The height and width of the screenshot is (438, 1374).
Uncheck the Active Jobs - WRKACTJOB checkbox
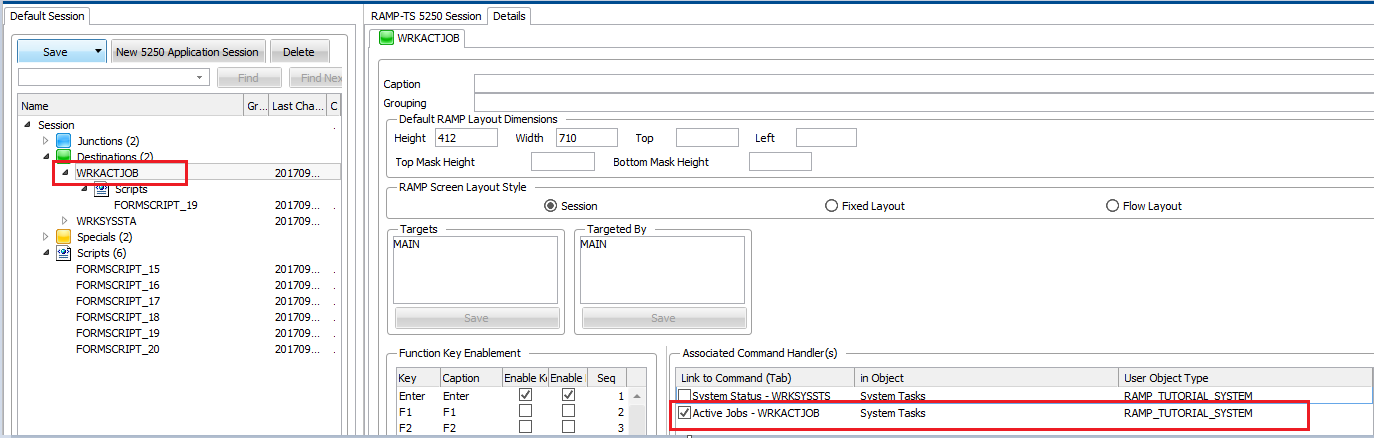coord(684,413)
